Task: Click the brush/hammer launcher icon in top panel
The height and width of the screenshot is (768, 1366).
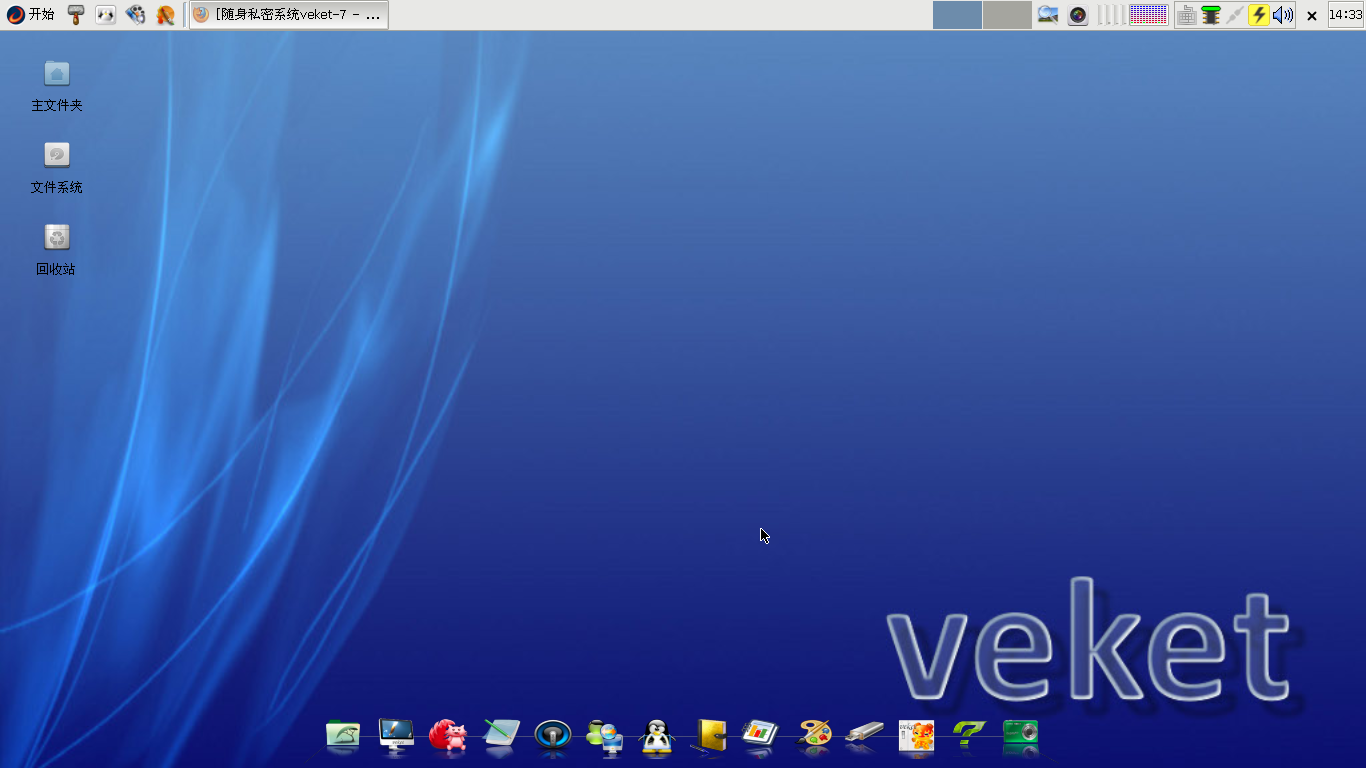Action: point(76,15)
